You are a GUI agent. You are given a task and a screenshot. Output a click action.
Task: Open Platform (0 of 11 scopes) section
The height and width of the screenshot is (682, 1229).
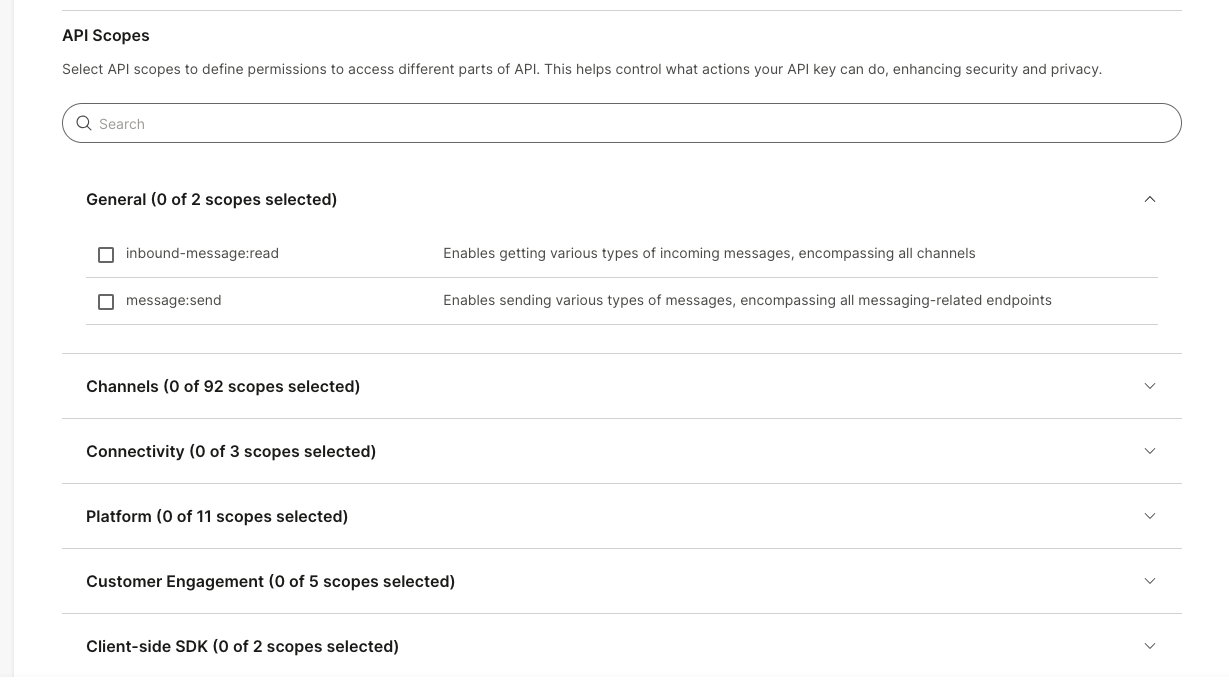click(217, 517)
